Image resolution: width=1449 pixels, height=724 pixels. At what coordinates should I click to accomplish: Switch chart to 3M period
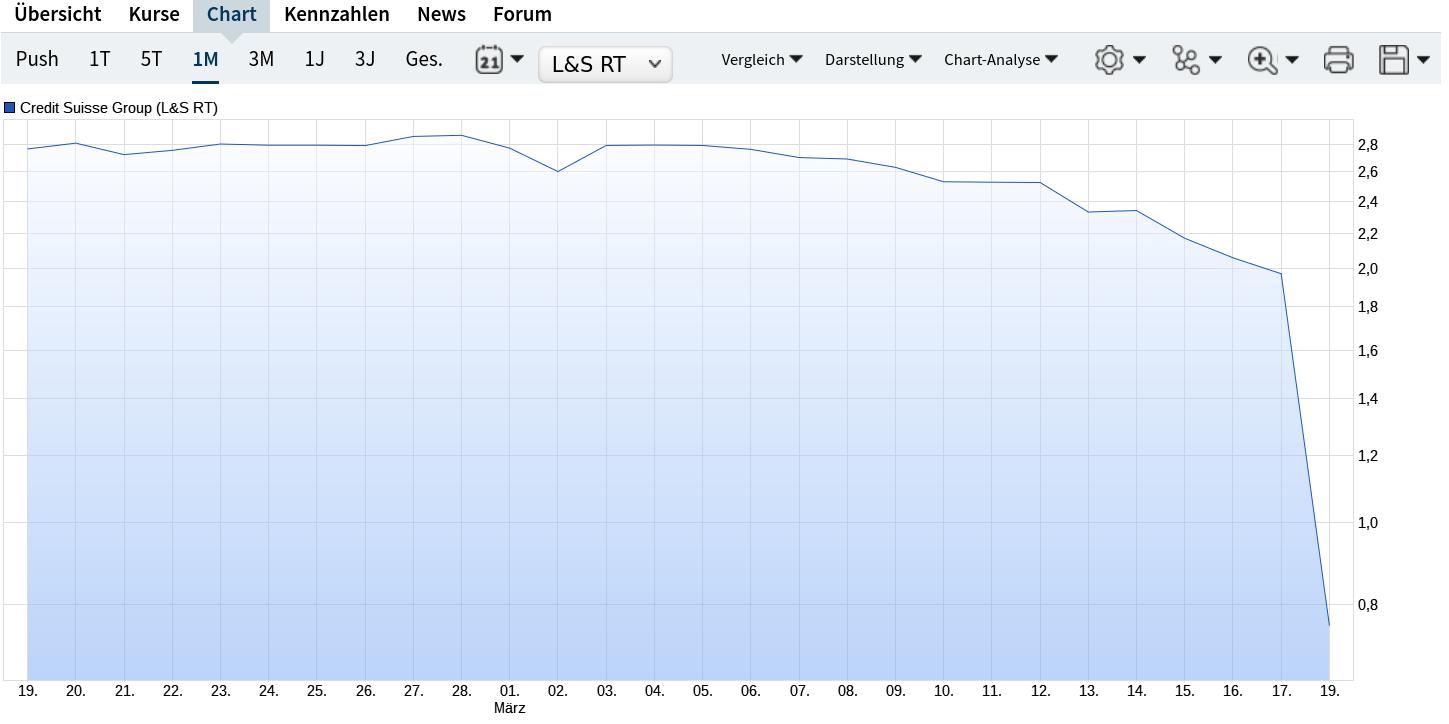261,59
